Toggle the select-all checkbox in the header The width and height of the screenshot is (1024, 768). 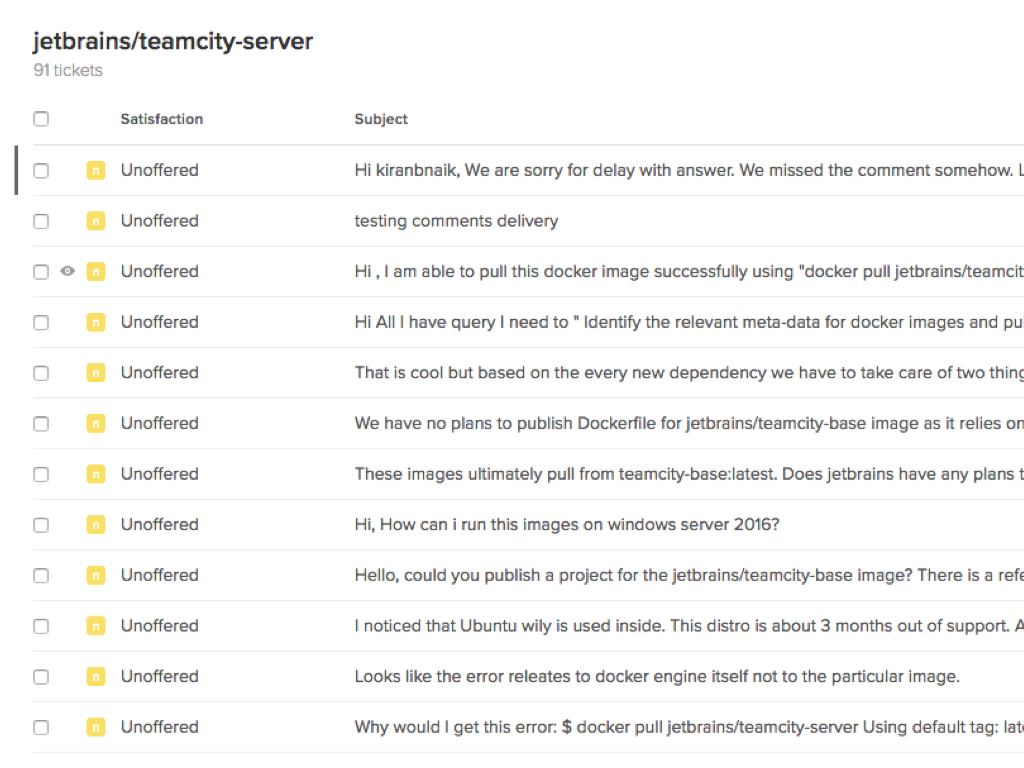[x=41, y=119]
